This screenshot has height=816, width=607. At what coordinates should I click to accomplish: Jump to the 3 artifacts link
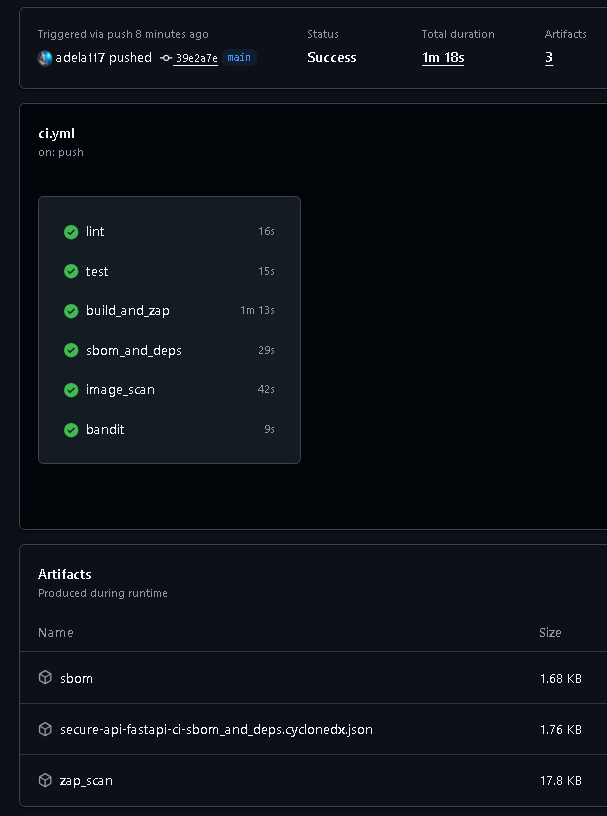click(x=549, y=58)
